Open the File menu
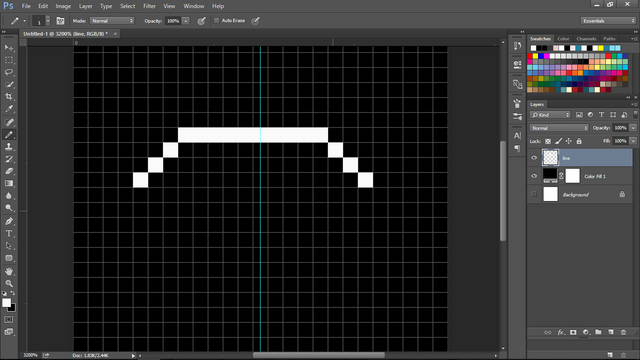The height and width of the screenshot is (360, 640). pyautogui.click(x=26, y=6)
